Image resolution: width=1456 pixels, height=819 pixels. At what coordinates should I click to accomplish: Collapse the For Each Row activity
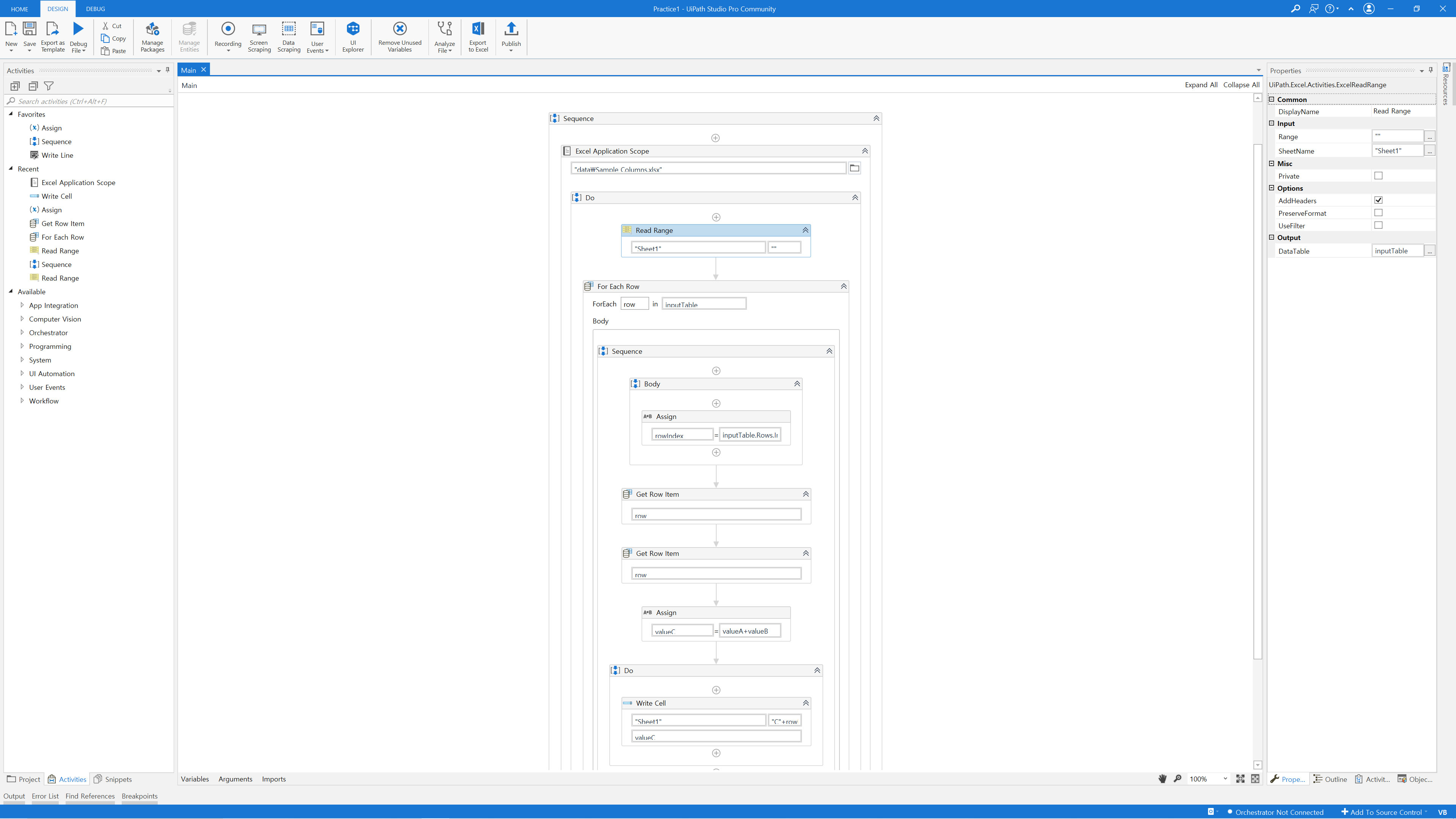pos(843,287)
